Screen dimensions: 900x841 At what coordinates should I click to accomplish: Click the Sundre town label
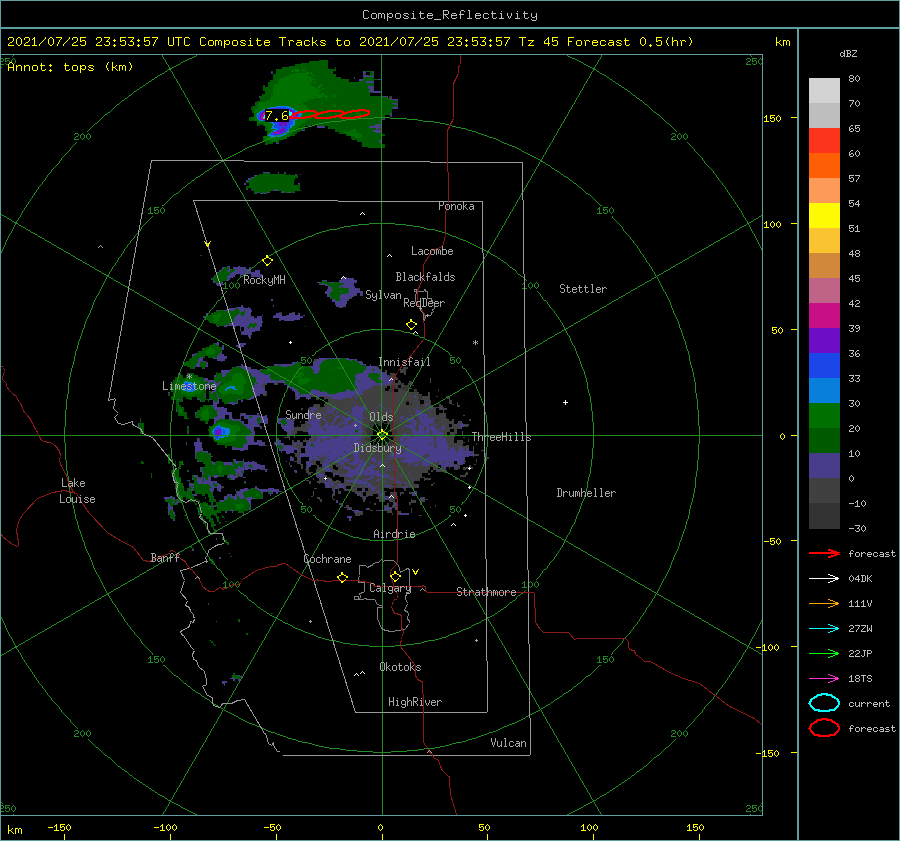click(303, 414)
